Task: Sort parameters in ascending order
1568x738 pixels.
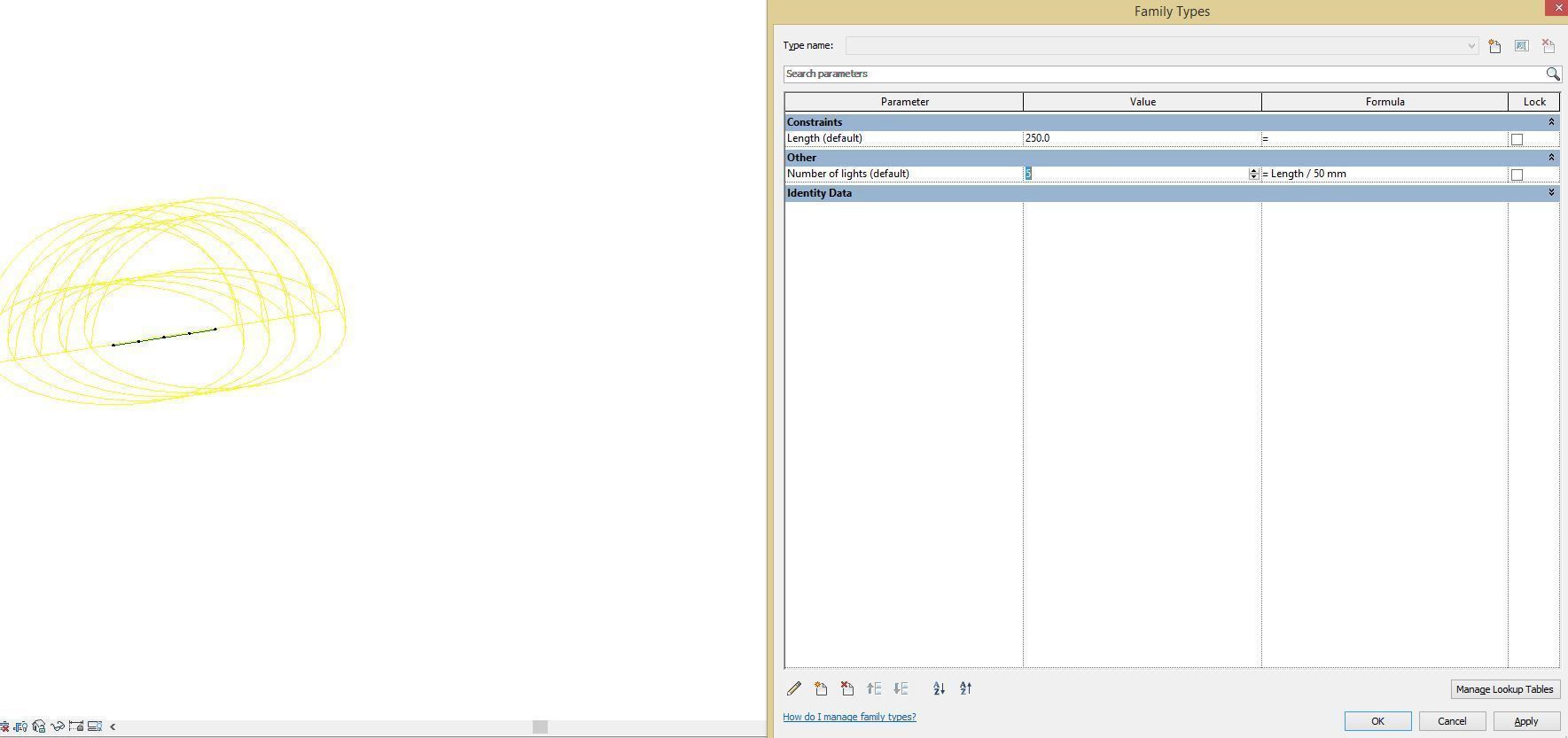Action: pyautogui.click(x=939, y=688)
